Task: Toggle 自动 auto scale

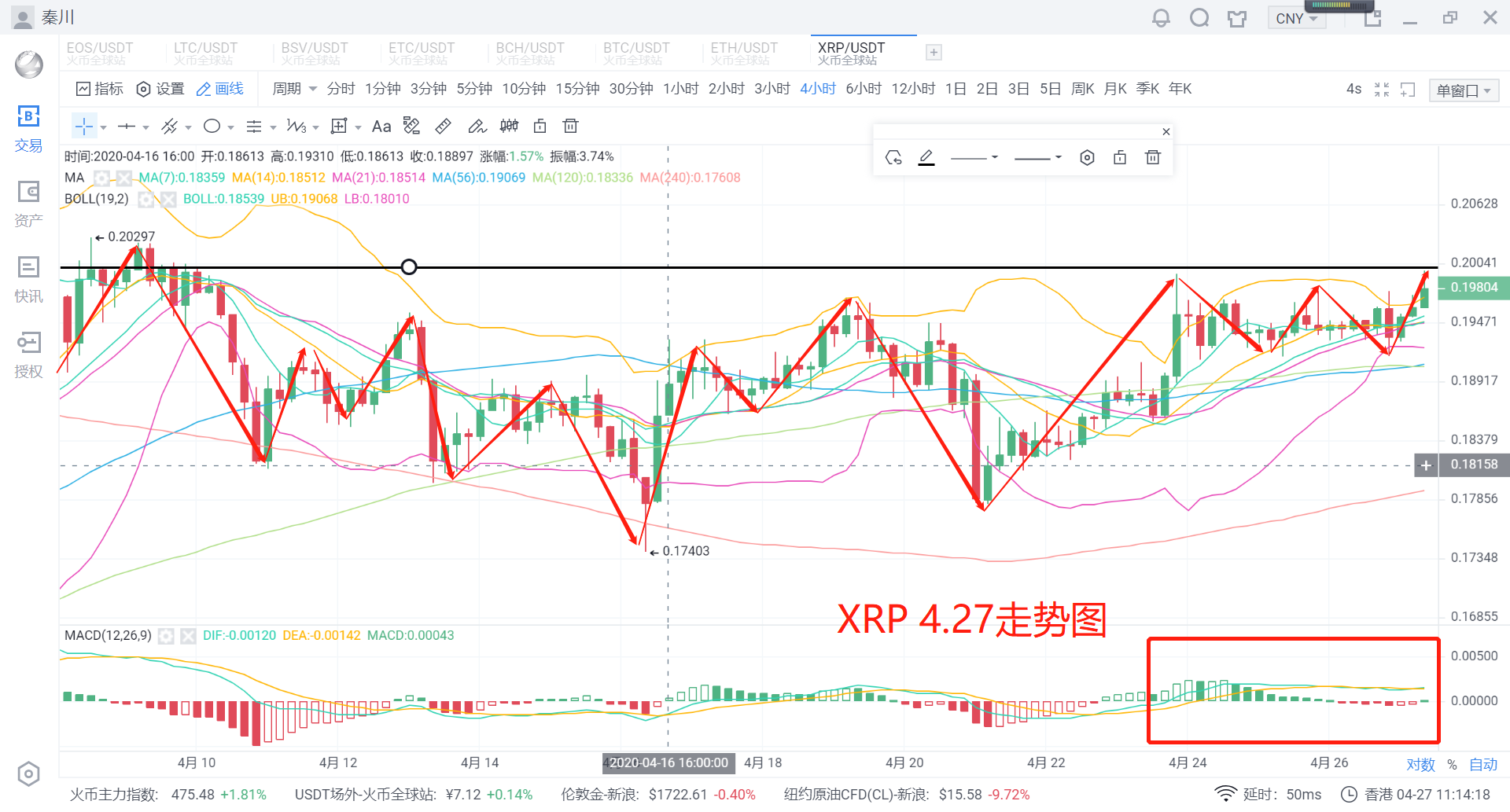Action: pyautogui.click(x=1483, y=764)
